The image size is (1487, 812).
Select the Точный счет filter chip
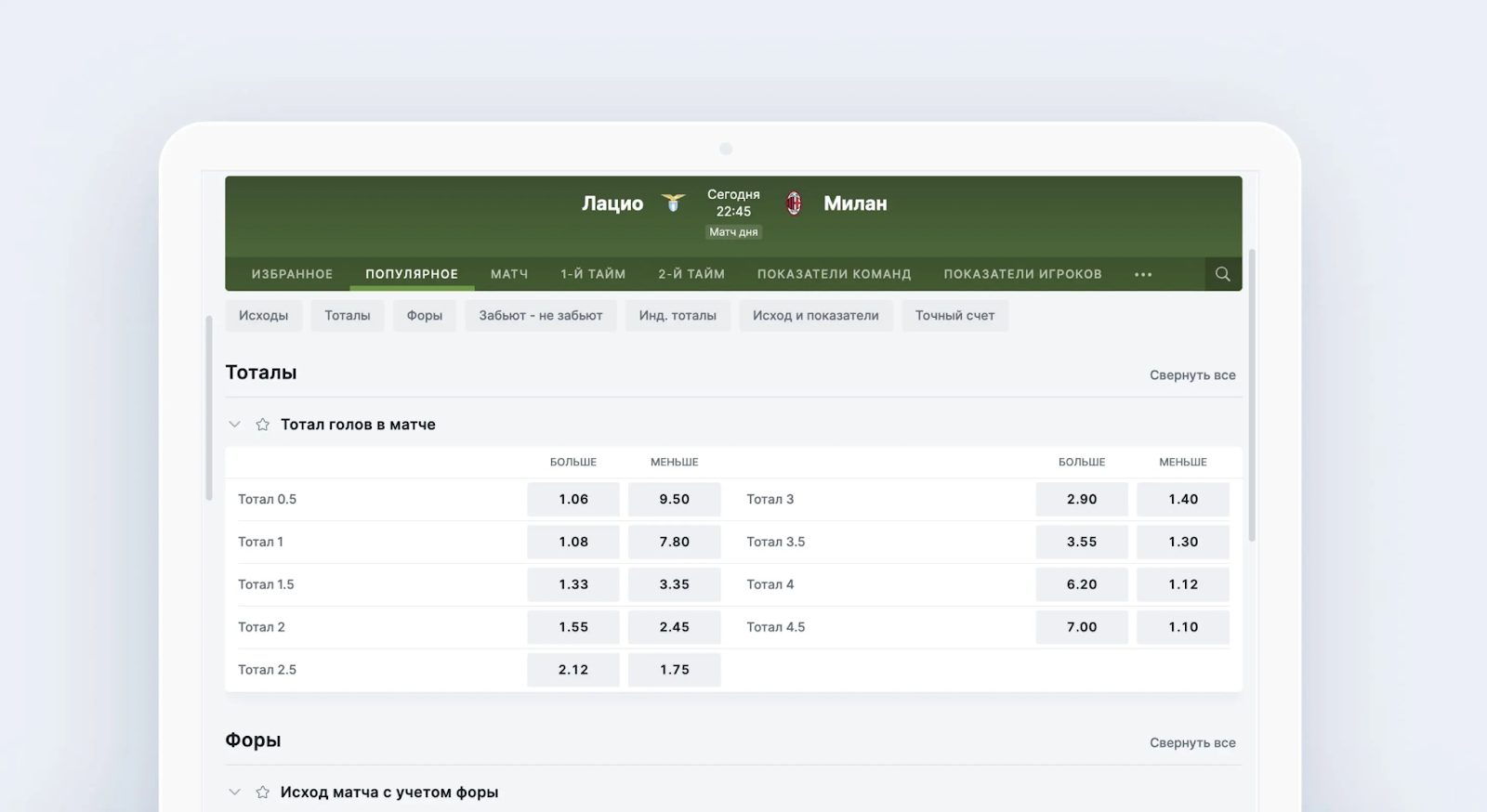[x=954, y=316]
